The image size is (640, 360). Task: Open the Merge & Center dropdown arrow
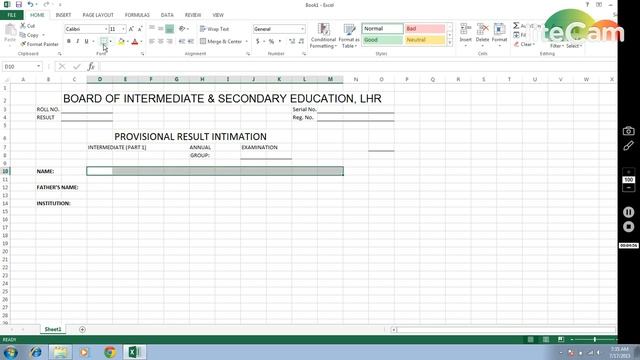click(247, 41)
